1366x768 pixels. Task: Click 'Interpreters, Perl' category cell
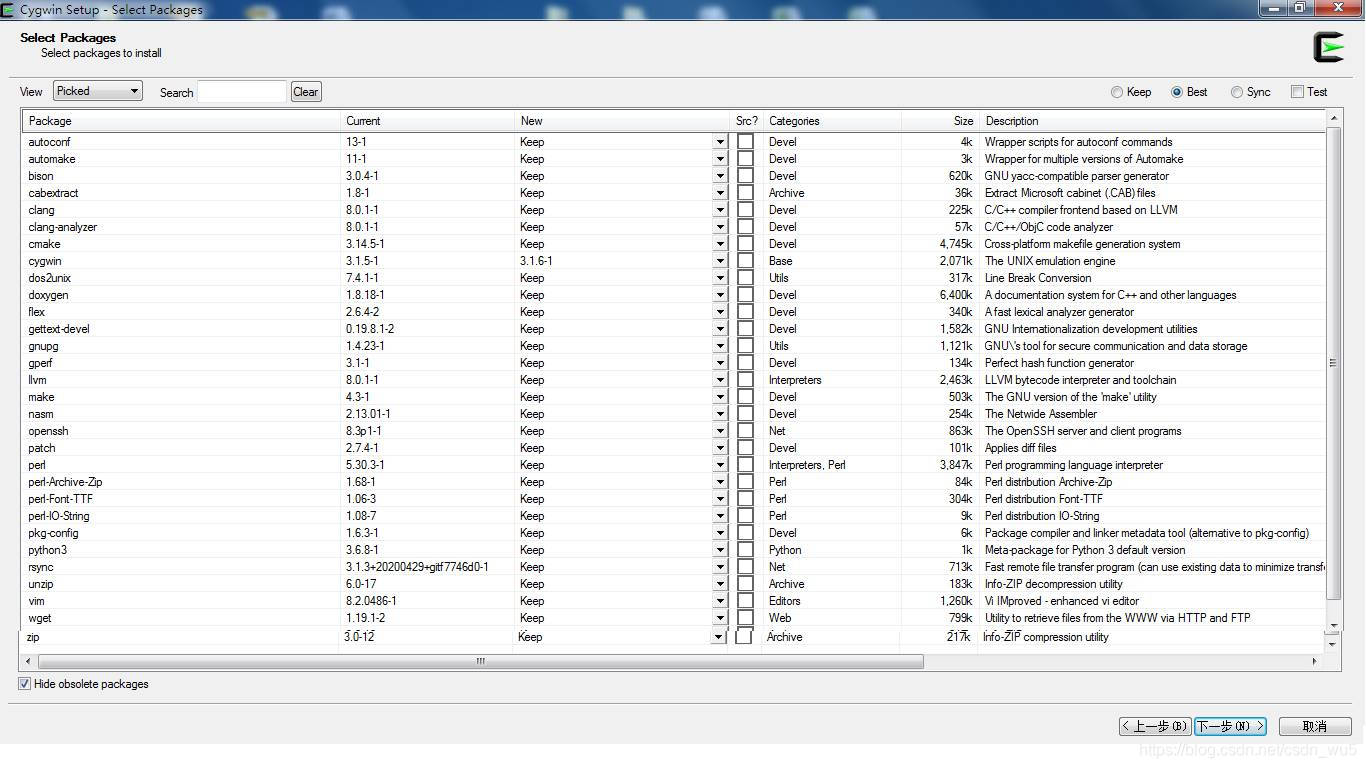[807, 465]
